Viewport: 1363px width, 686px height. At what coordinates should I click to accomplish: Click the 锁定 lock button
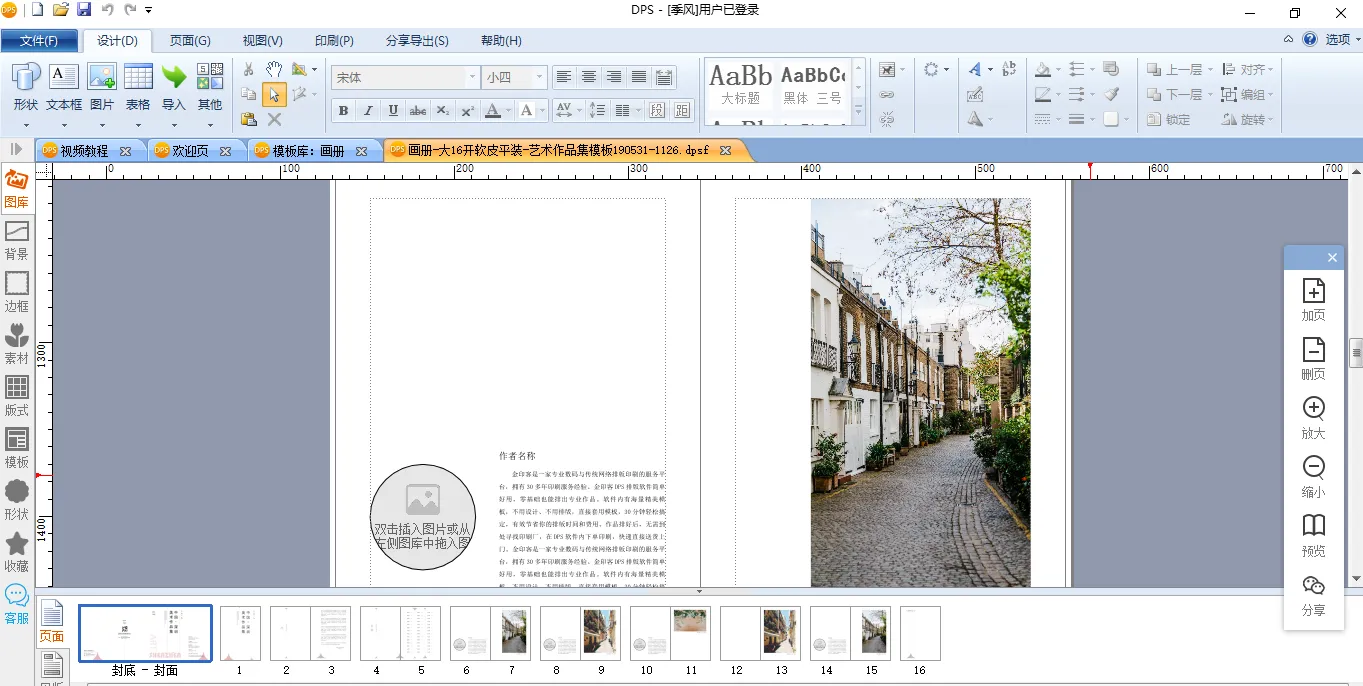tap(1168, 119)
